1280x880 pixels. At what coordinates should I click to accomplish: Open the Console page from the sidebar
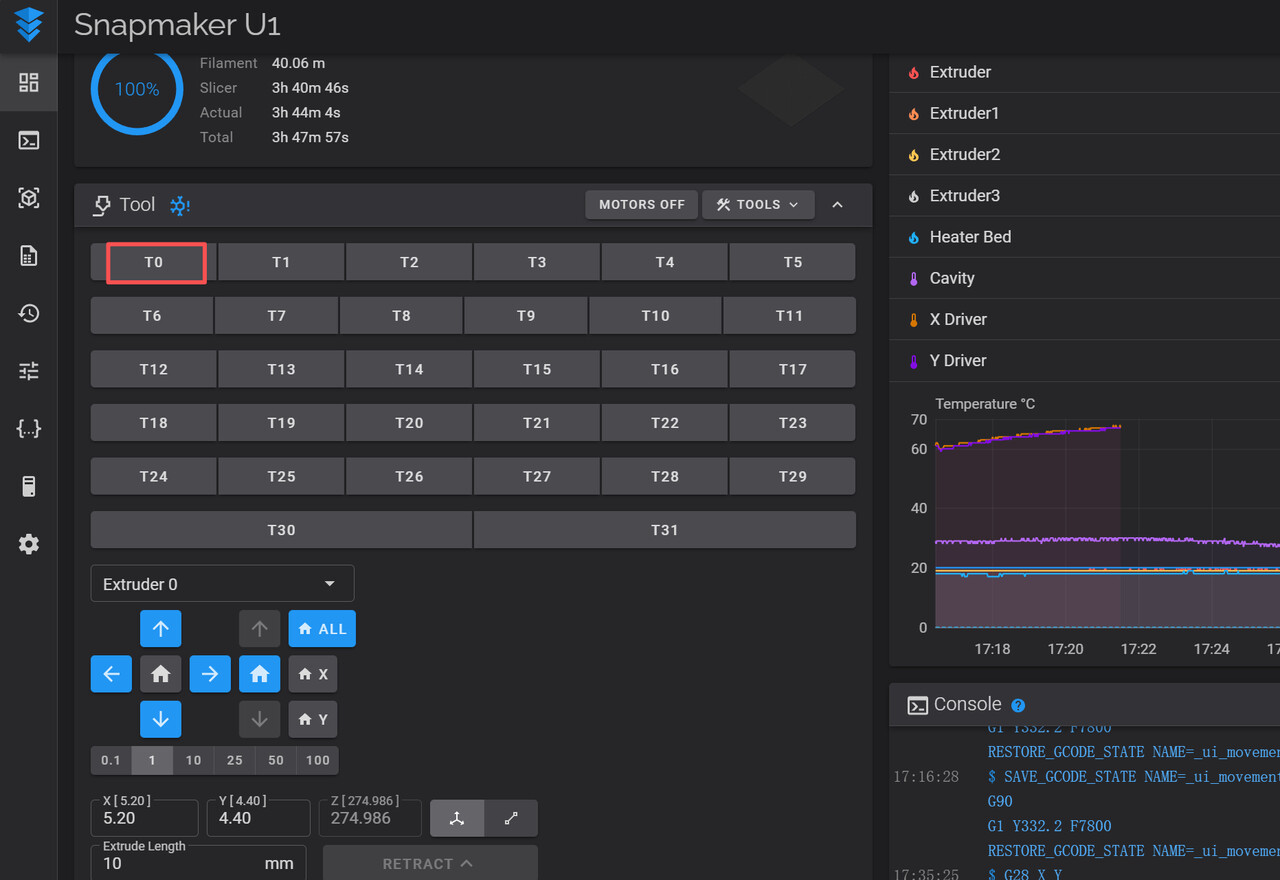[29, 141]
